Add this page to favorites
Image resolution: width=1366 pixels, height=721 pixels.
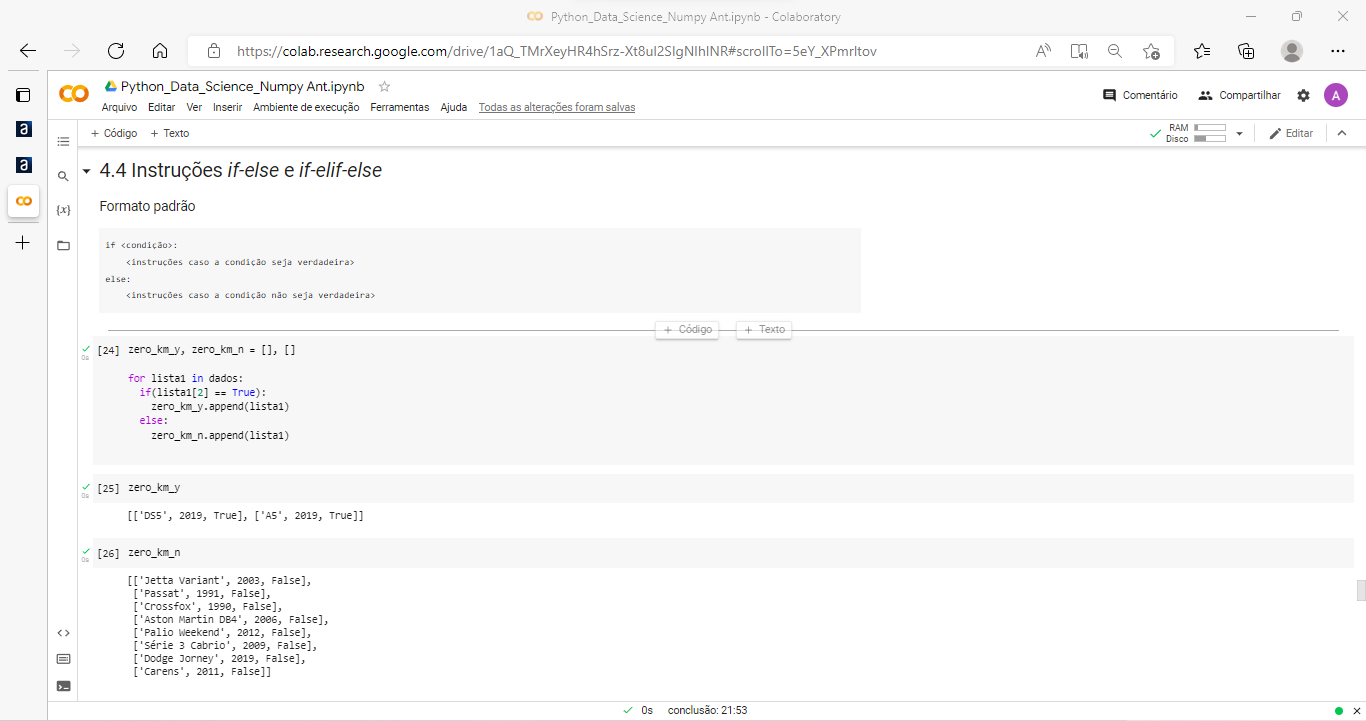[1151, 51]
